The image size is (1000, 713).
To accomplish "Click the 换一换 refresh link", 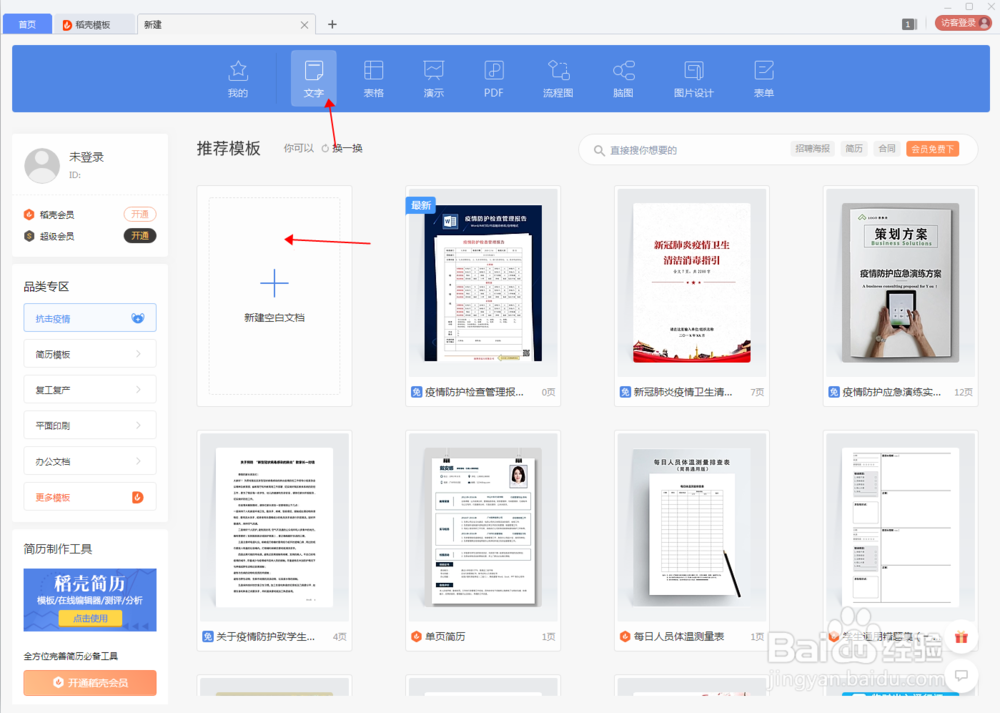I will click(x=348, y=149).
